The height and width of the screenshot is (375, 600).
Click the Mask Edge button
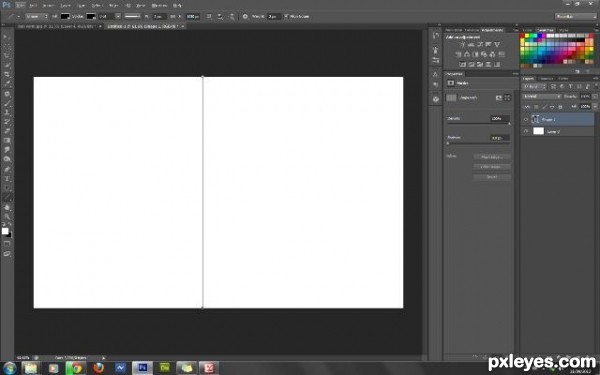click(x=492, y=157)
